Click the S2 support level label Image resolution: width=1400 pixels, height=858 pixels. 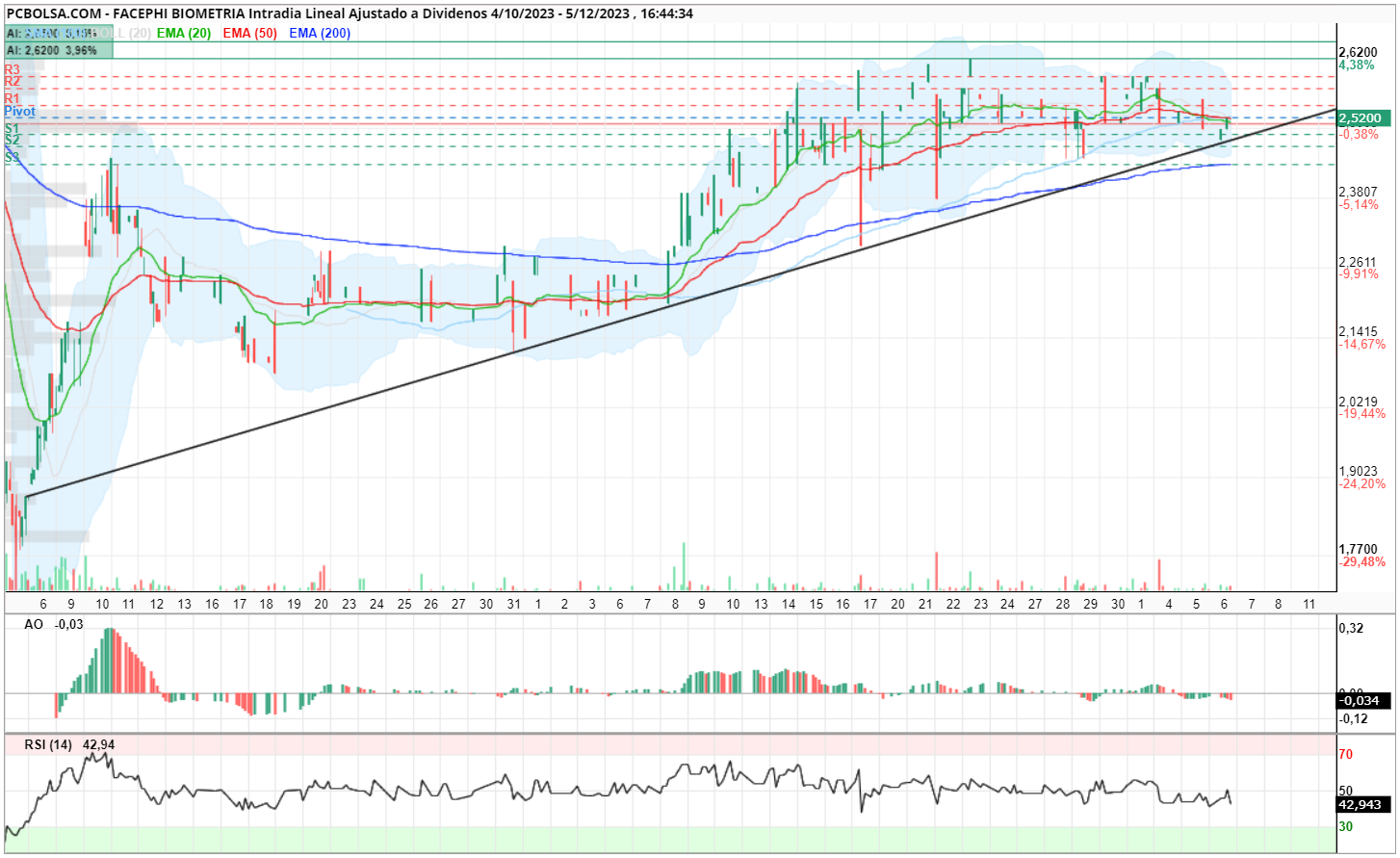click(x=12, y=141)
